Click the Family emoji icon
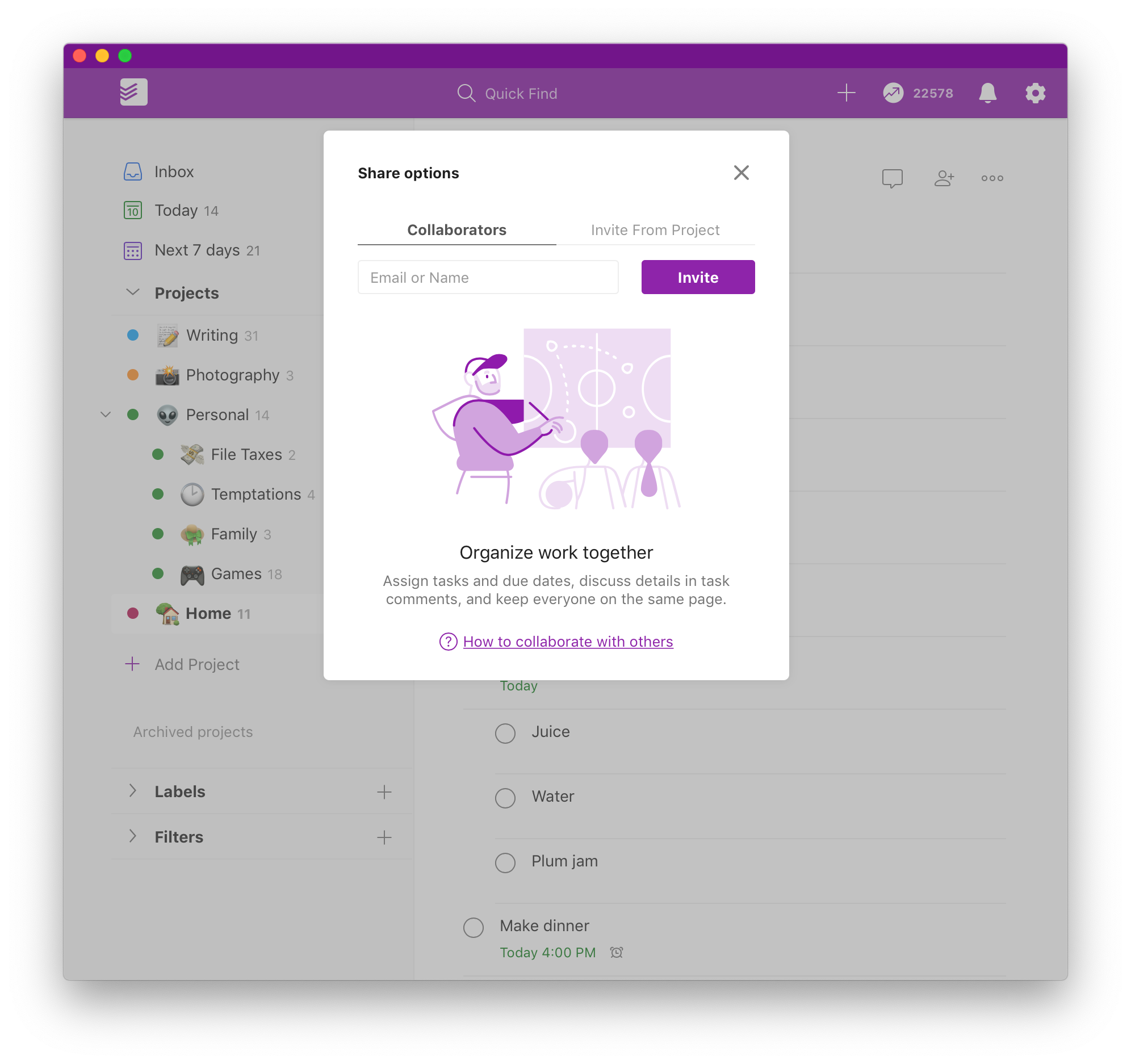The image size is (1131, 1064). pyautogui.click(x=192, y=535)
